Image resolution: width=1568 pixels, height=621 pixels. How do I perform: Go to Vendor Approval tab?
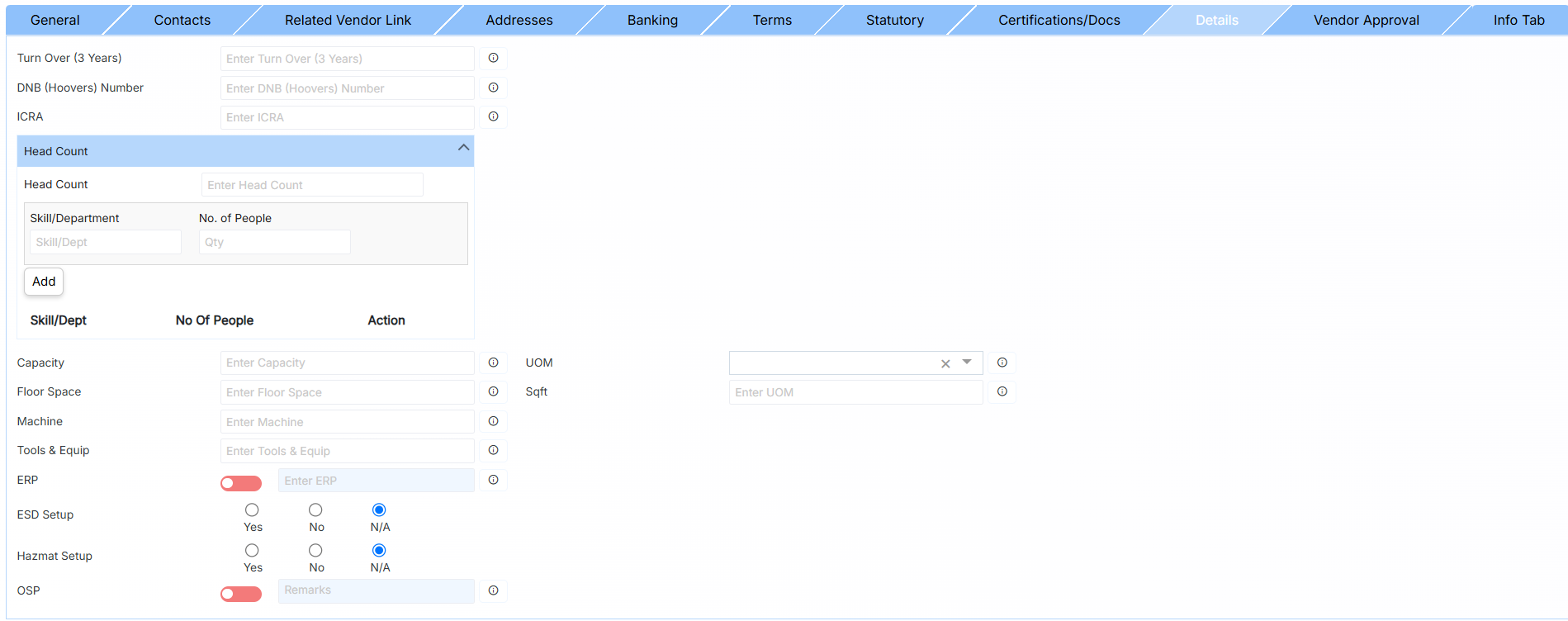click(x=1366, y=20)
